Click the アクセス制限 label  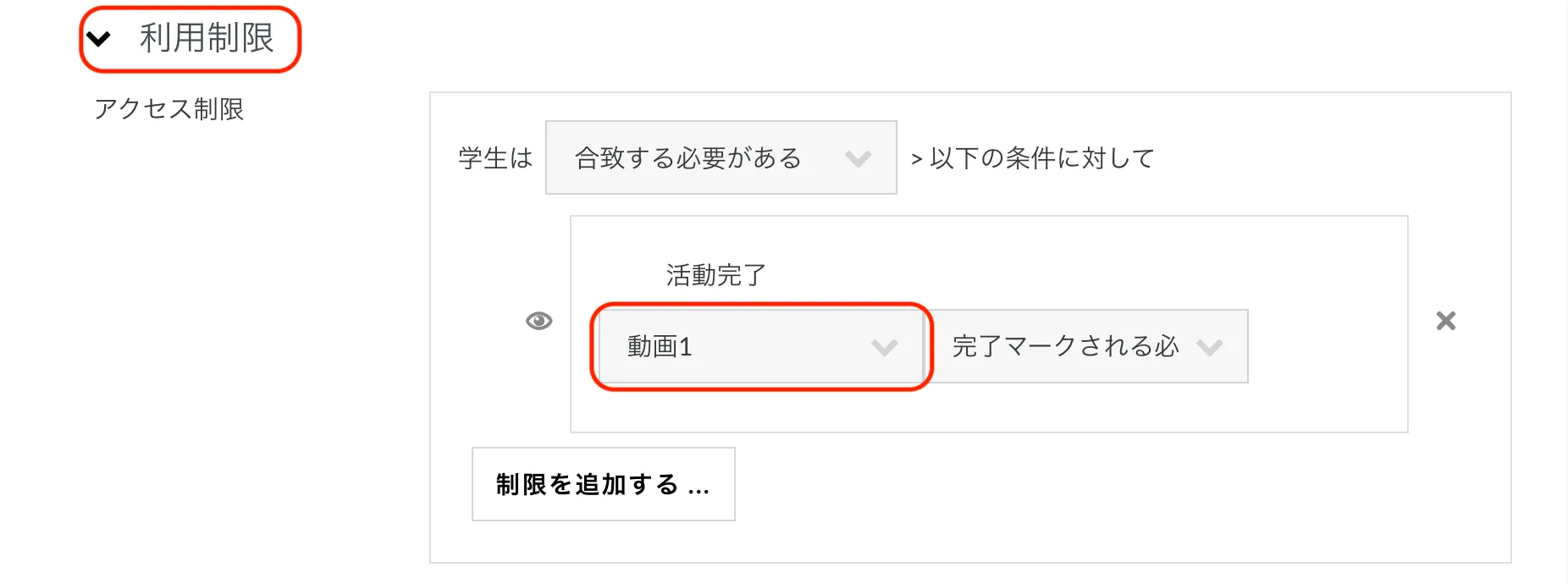pos(169,109)
